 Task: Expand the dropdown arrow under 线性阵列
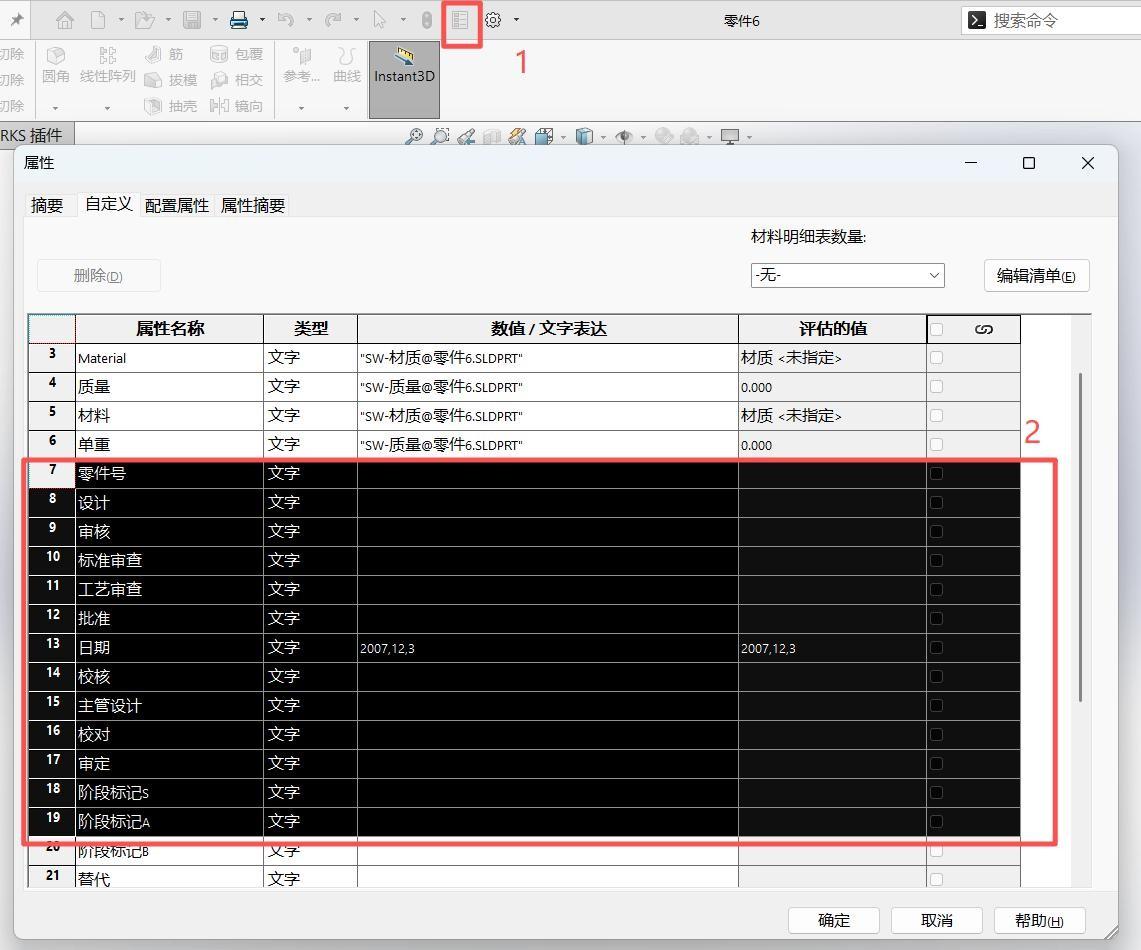107,108
